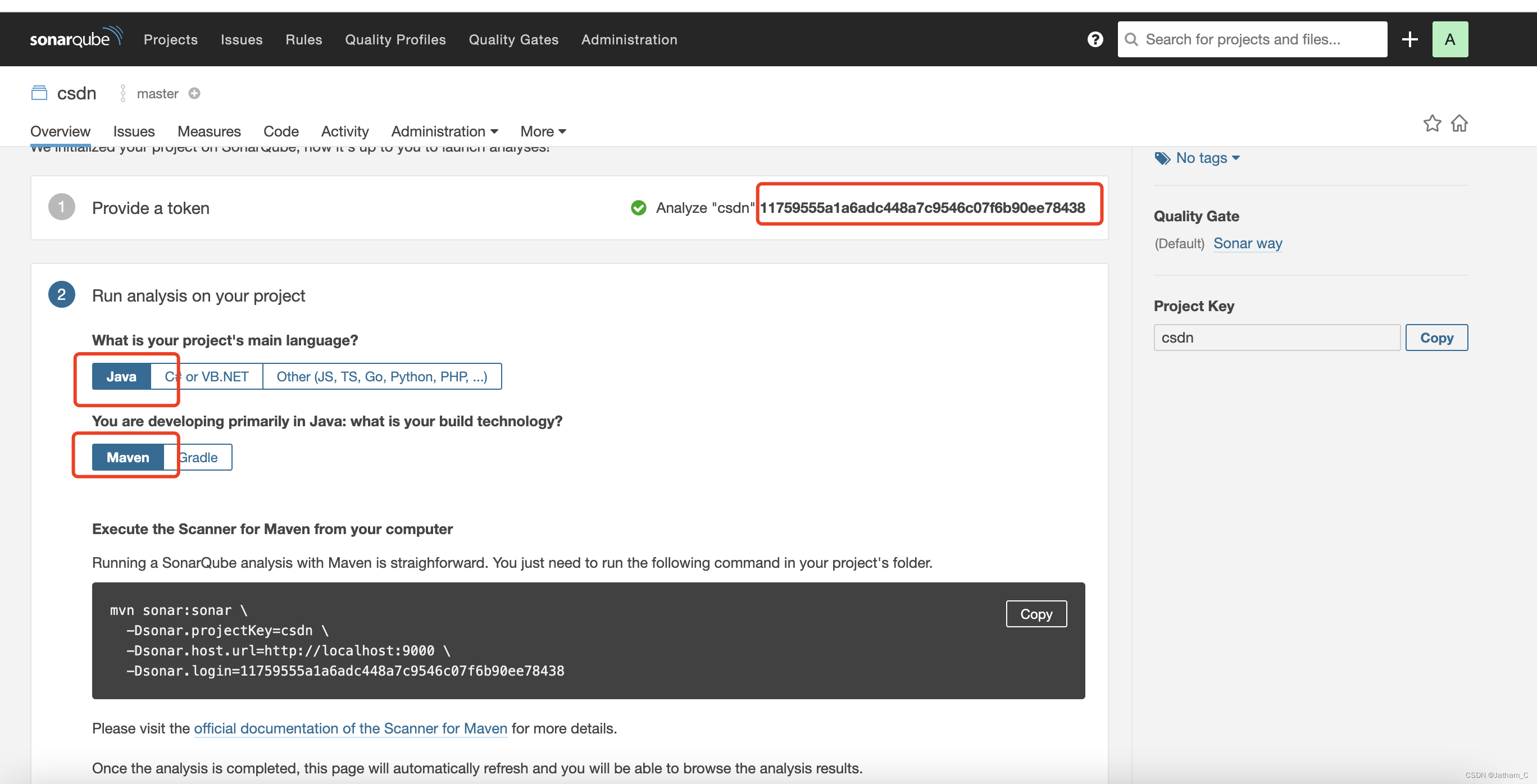This screenshot has width=1537, height=784.
Task: Open the help question mark icon
Action: point(1095,39)
